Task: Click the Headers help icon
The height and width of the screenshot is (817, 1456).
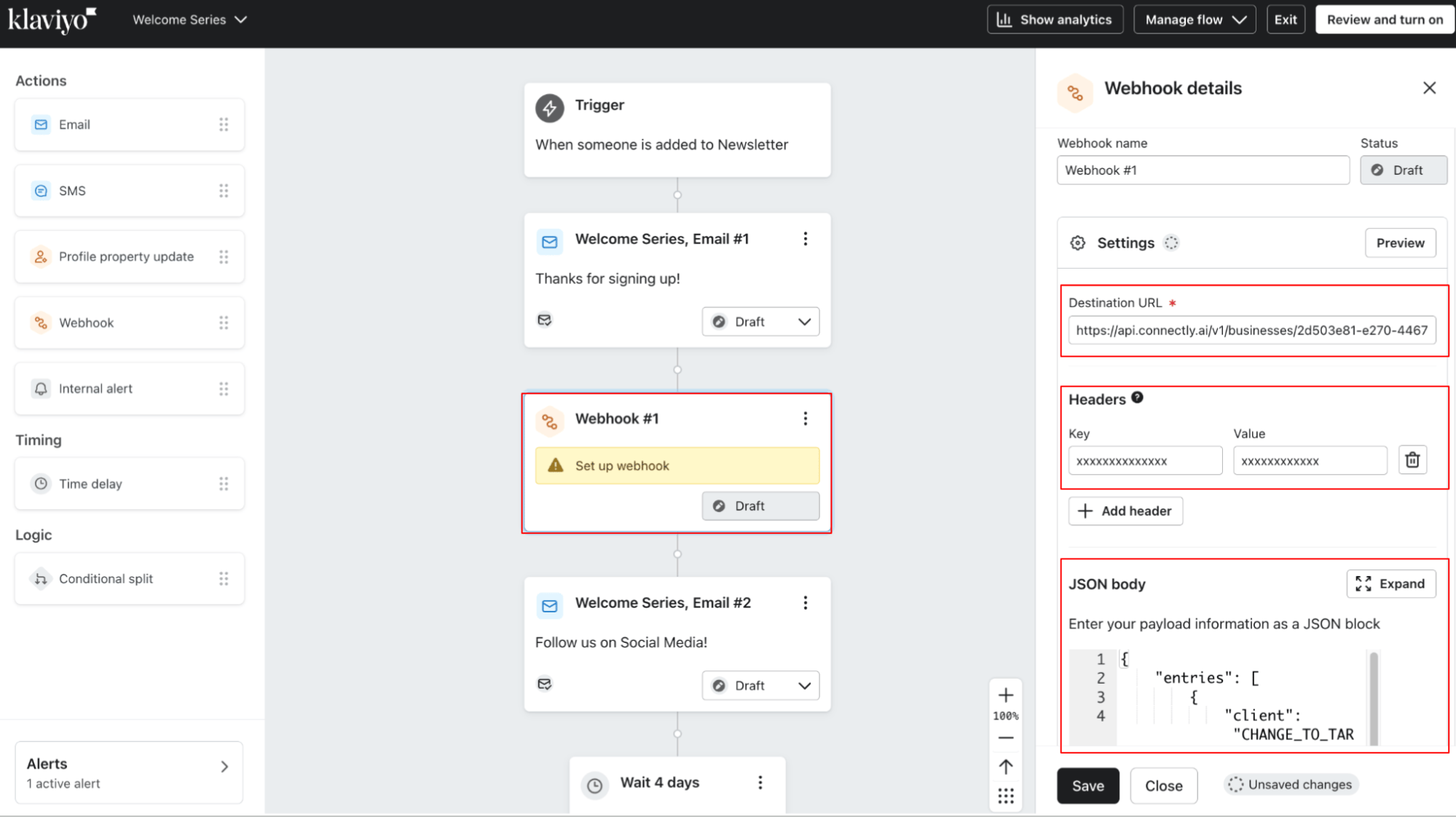Action: tap(1137, 398)
